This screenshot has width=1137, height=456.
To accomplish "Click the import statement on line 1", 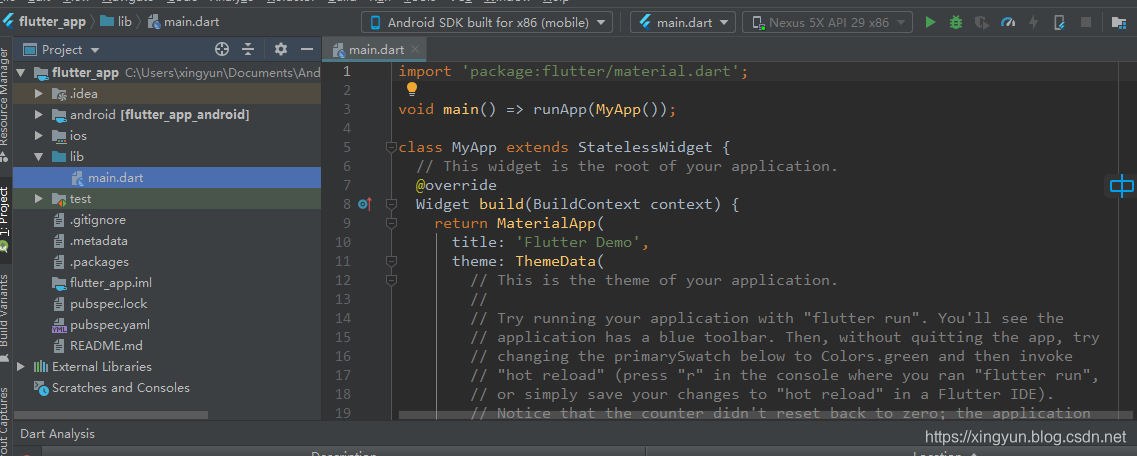I will (x=573, y=72).
